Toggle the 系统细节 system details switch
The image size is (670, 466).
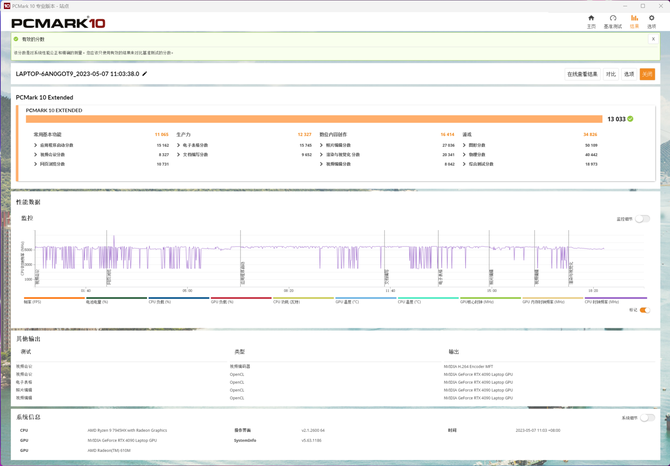647,418
